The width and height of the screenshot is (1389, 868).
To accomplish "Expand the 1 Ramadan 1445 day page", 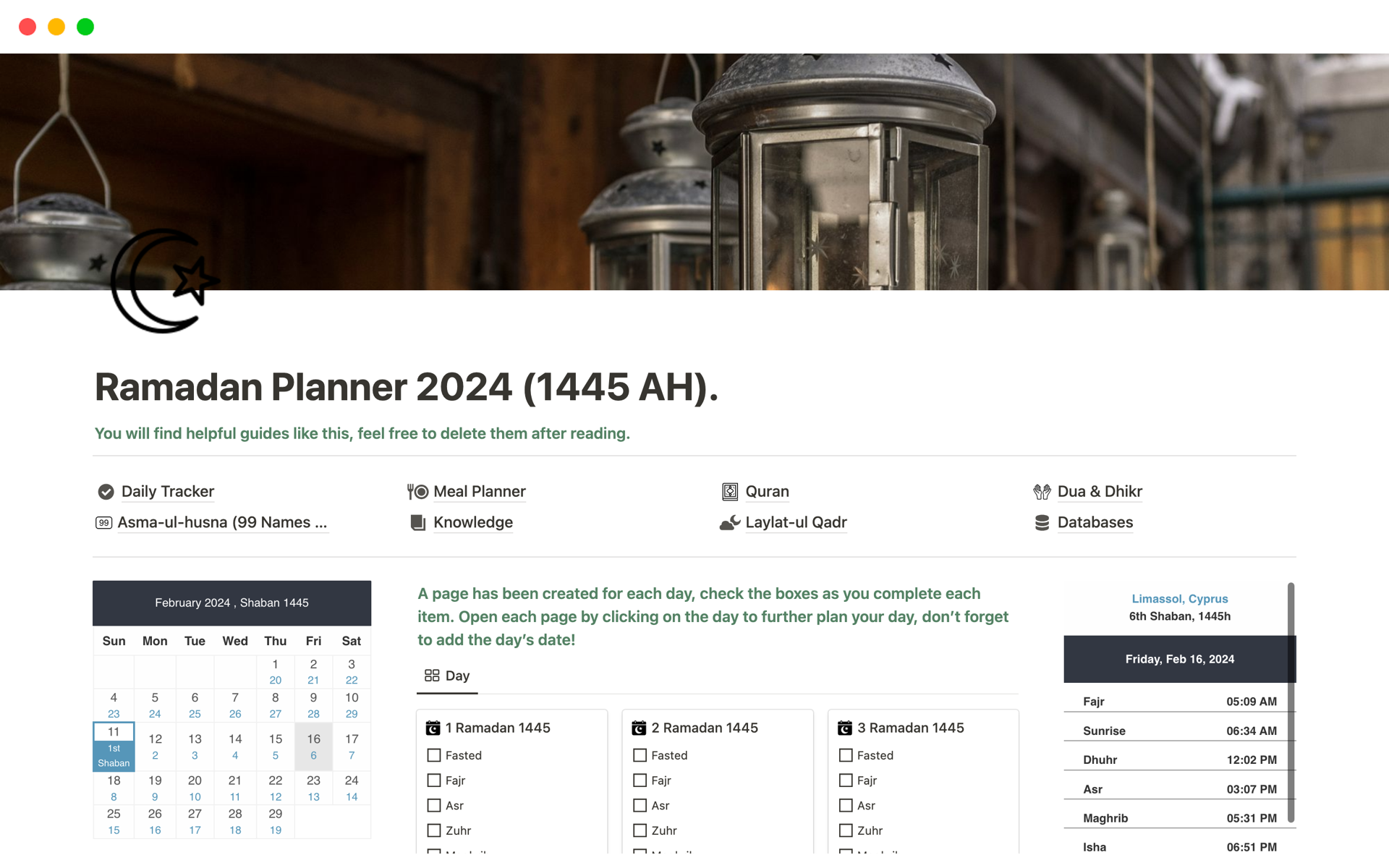I will pyautogui.click(x=499, y=727).
